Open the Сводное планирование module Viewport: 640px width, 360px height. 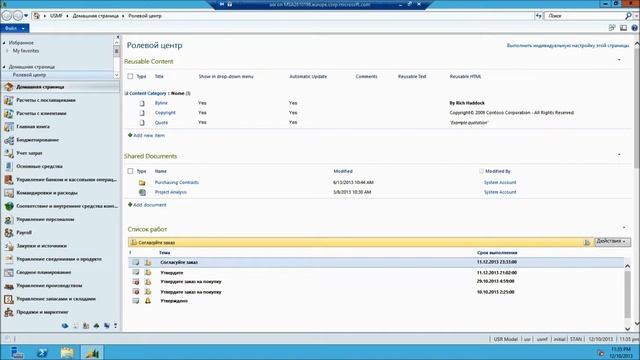[44, 272]
